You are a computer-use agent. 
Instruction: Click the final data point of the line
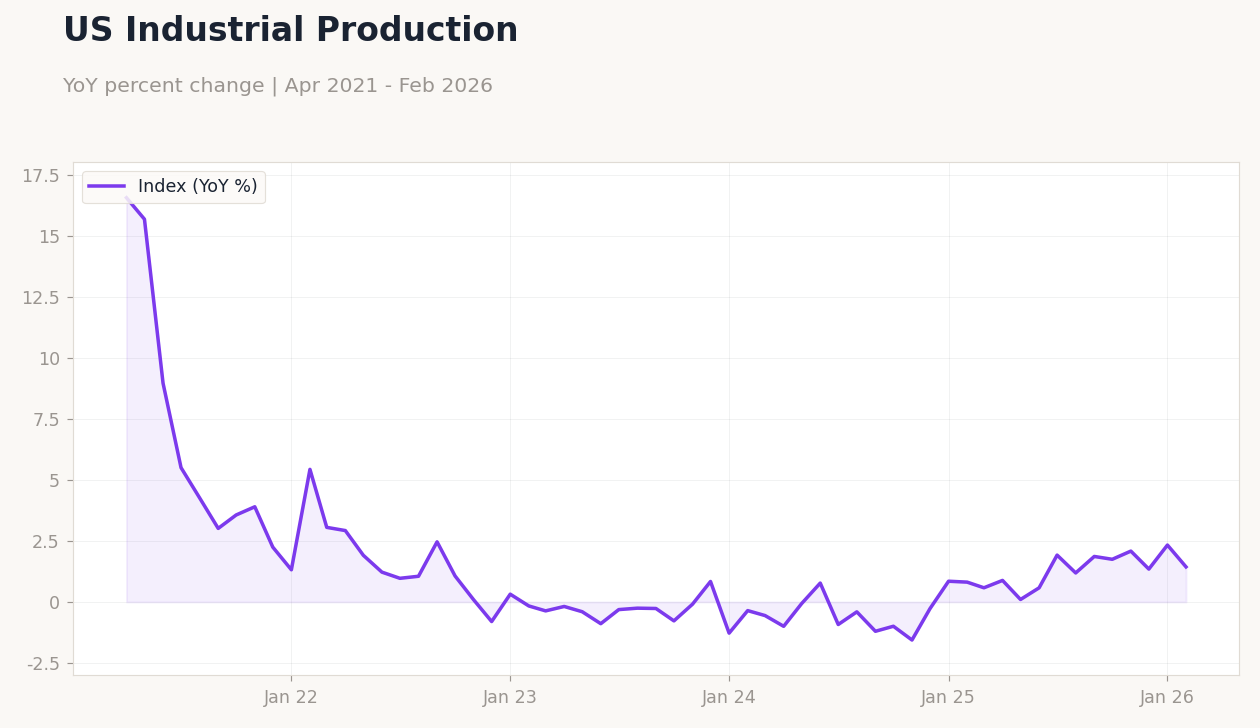pyautogui.click(x=1186, y=567)
